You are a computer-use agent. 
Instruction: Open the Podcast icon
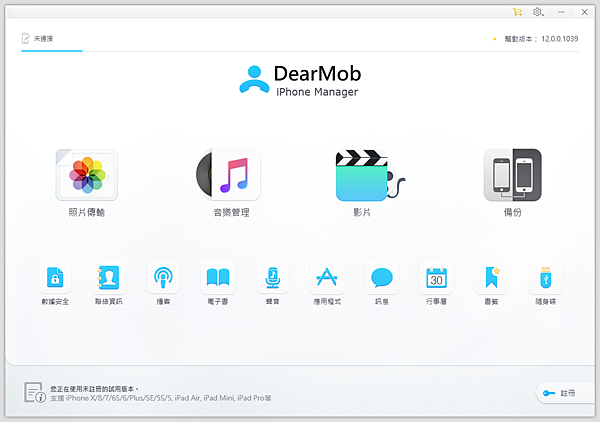coord(163,277)
